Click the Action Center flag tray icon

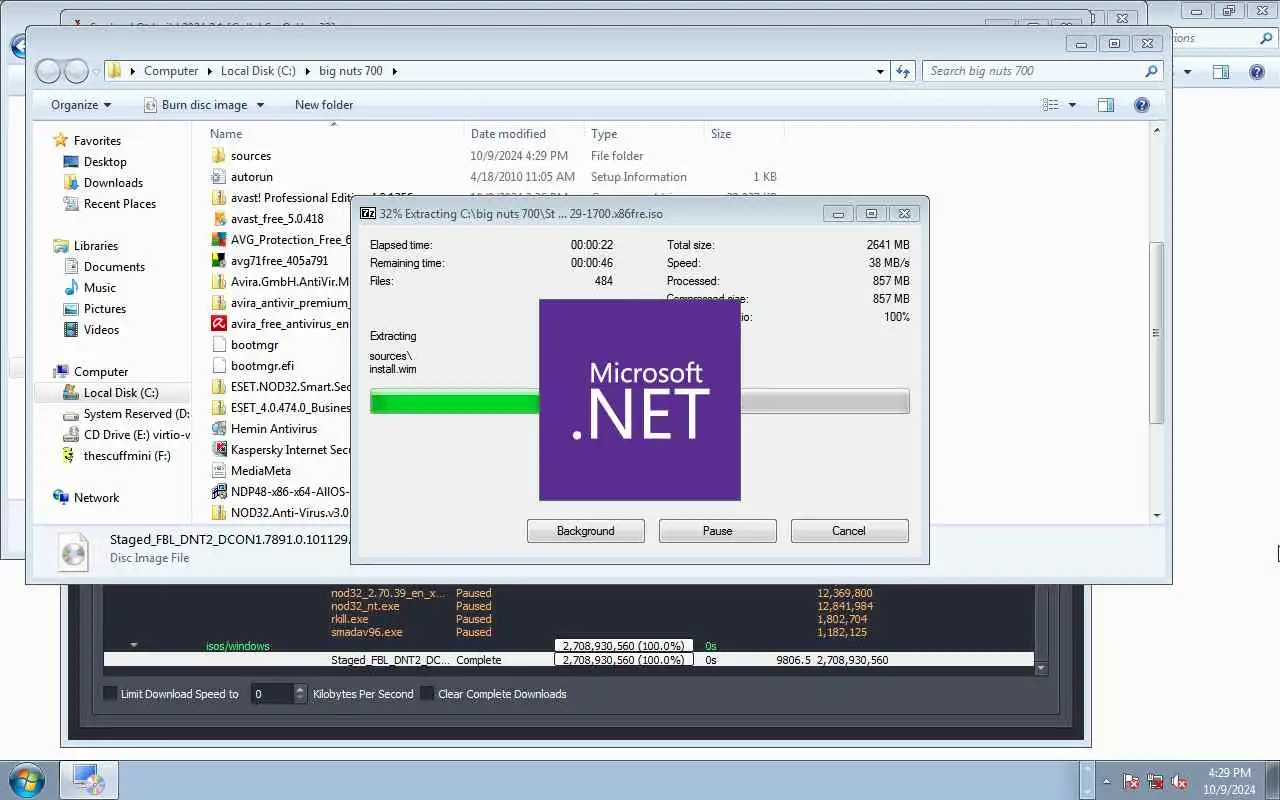1131,781
